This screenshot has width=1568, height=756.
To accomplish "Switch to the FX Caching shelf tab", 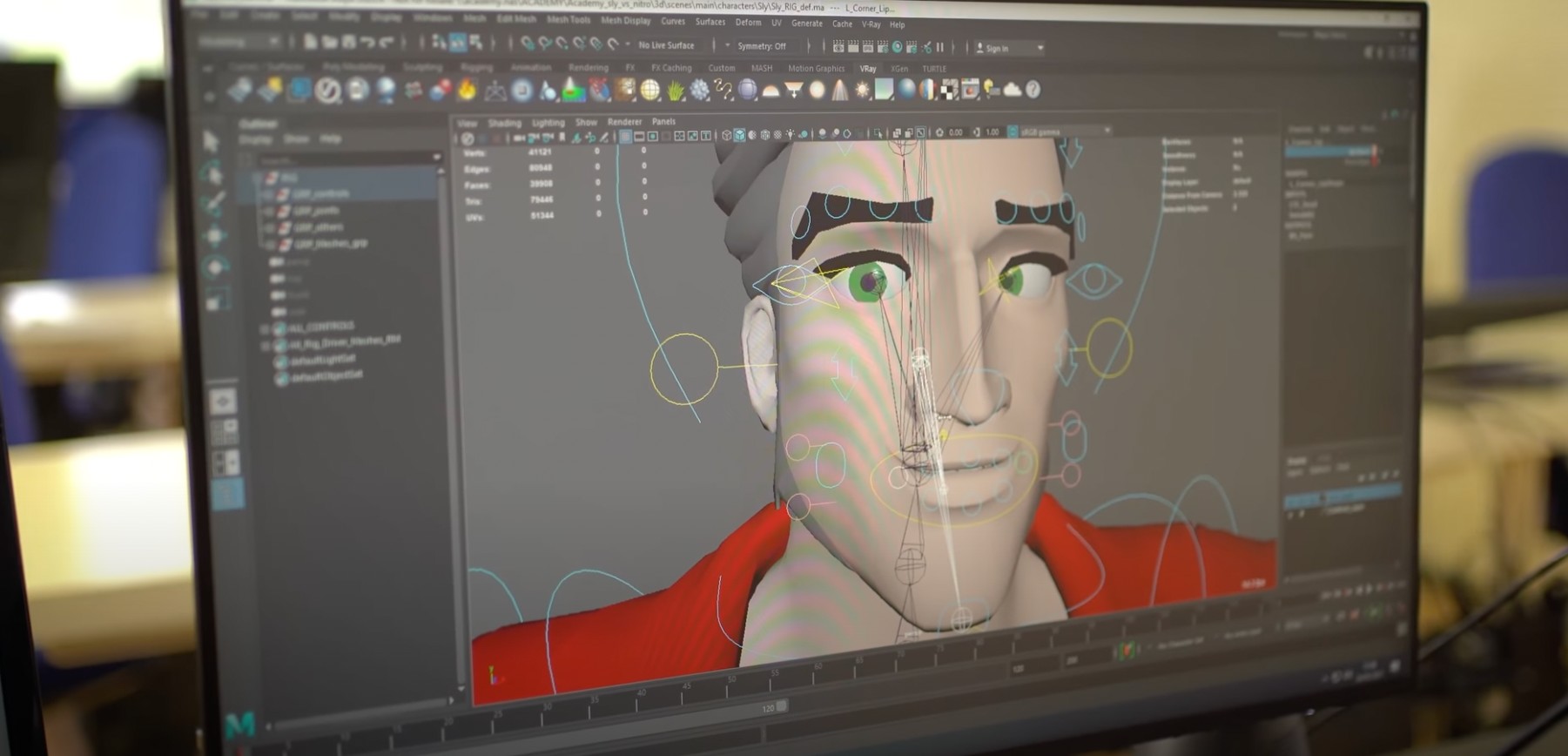I will [671, 67].
